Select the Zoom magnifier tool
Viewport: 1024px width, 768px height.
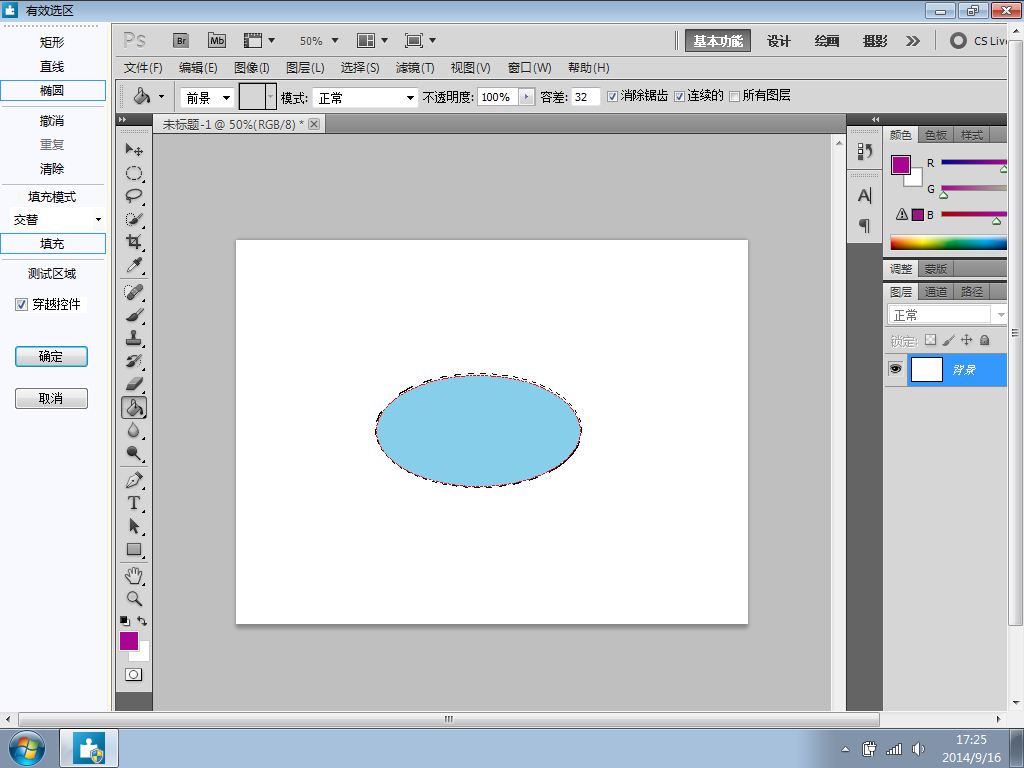coord(133,599)
